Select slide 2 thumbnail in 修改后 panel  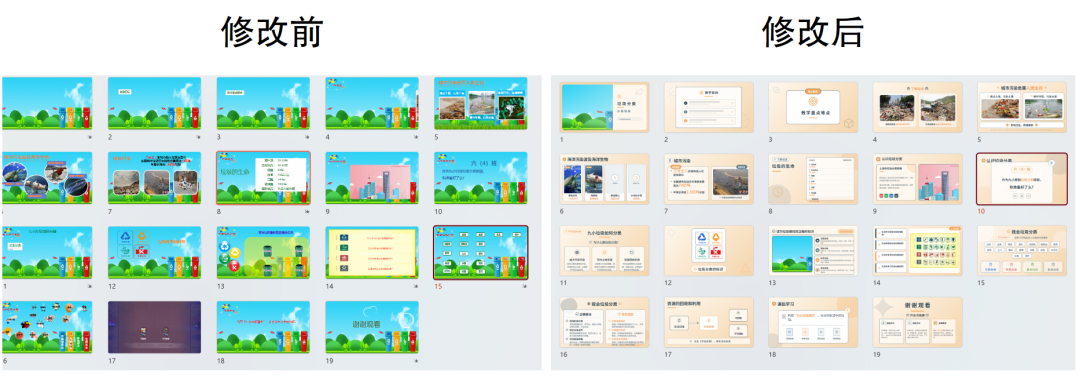coord(709,107)
